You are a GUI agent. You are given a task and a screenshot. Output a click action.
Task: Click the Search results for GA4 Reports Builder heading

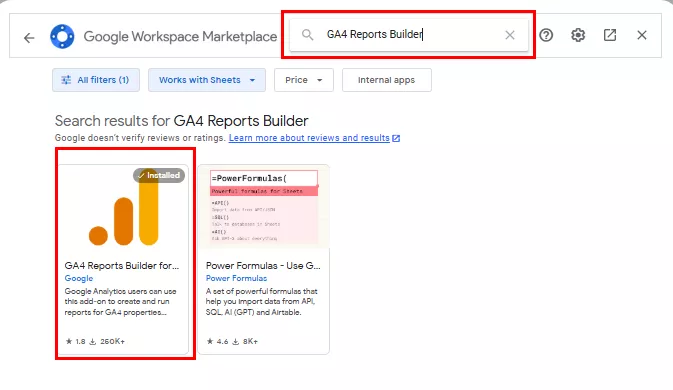click(x=181, y=121)
